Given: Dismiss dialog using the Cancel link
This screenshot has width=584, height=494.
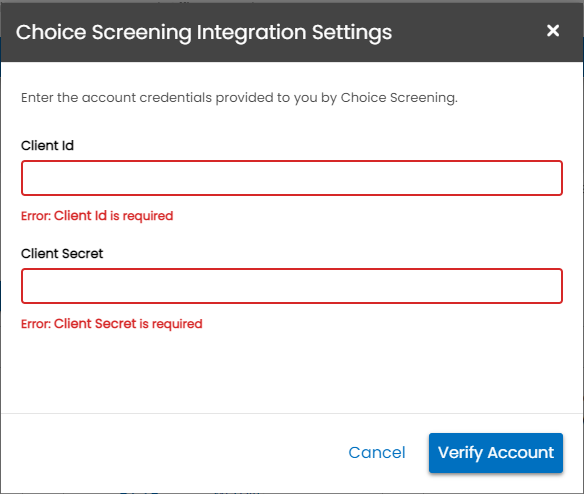Looking at the screenshot, I should point(377,453).
